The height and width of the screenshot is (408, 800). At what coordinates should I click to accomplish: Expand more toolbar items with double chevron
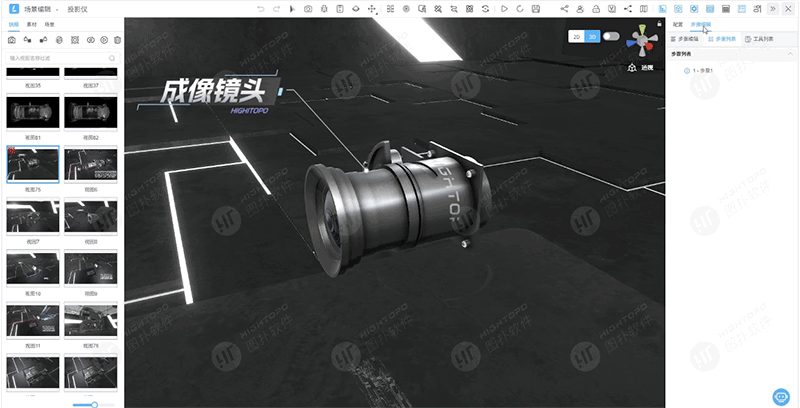coord(773,9)
